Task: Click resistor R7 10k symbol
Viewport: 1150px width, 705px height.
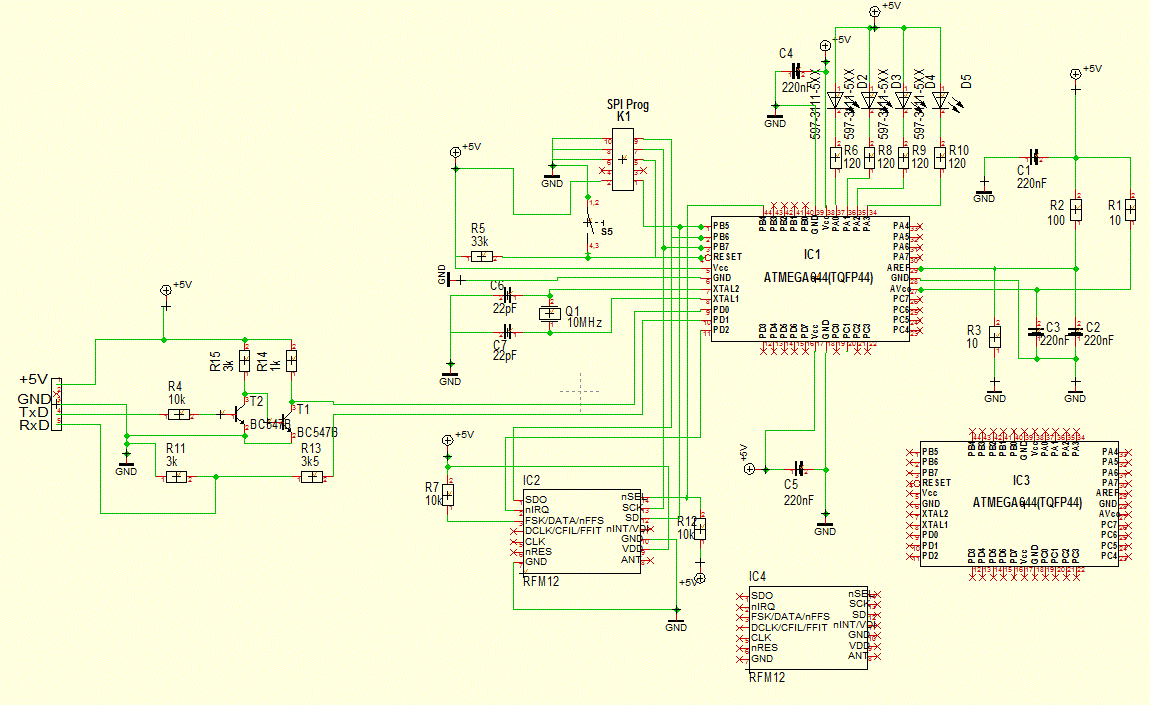Action: click(448, 496)
